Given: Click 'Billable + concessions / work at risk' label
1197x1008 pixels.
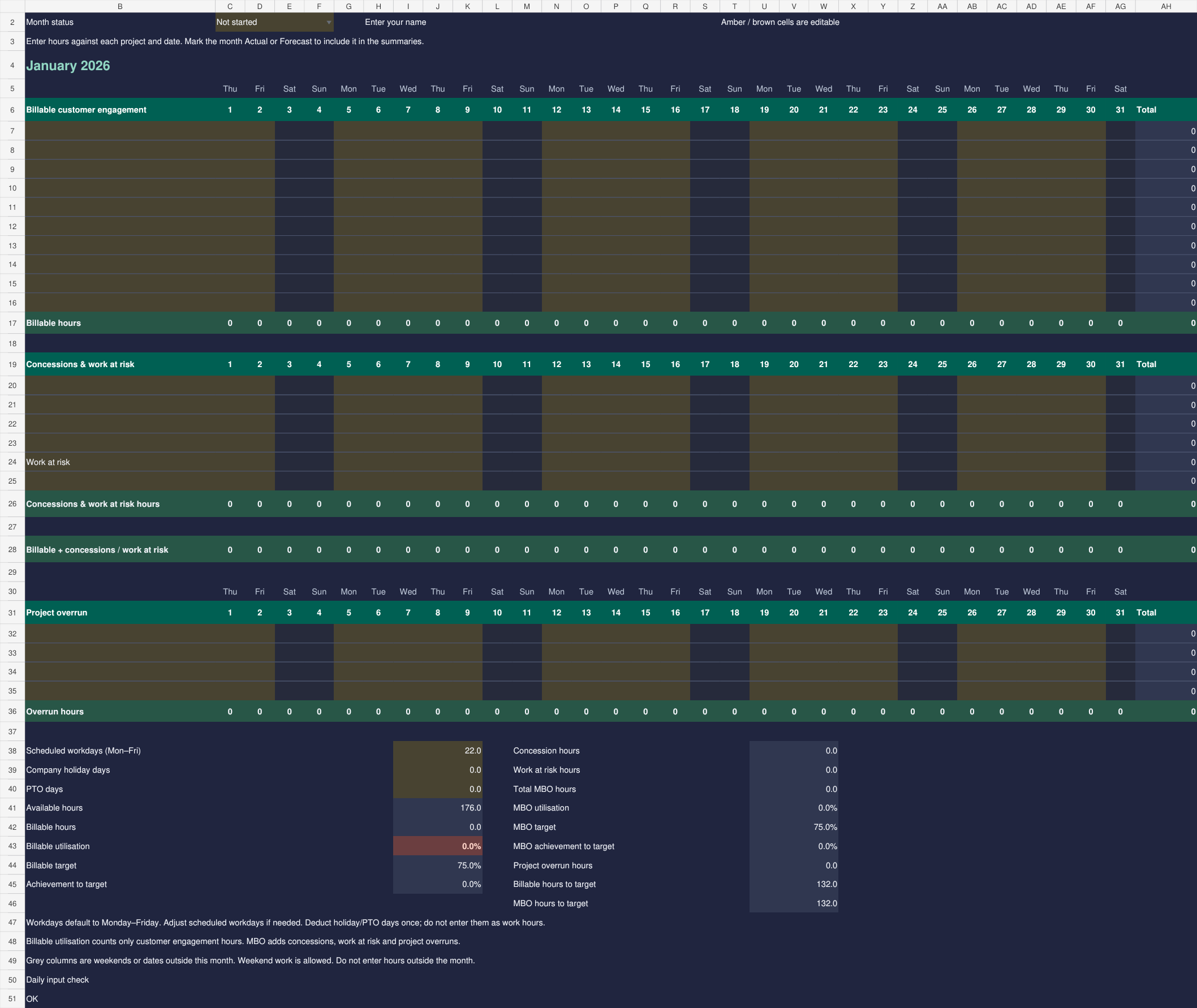Looking at the screenshot, I should [97, 550].
